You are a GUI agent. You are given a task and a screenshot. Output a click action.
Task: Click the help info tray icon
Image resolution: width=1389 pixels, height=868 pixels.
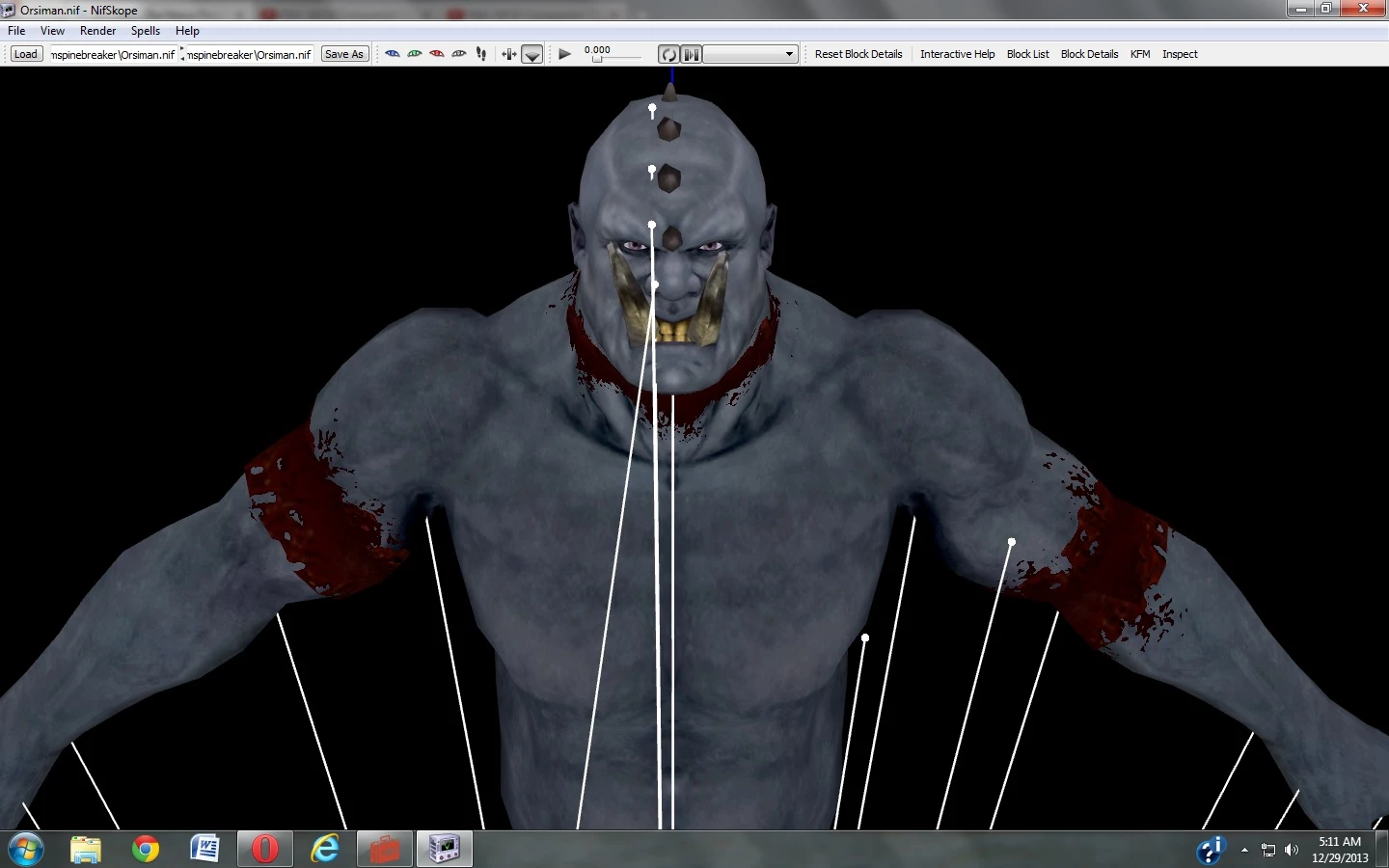click(1210, 850)
